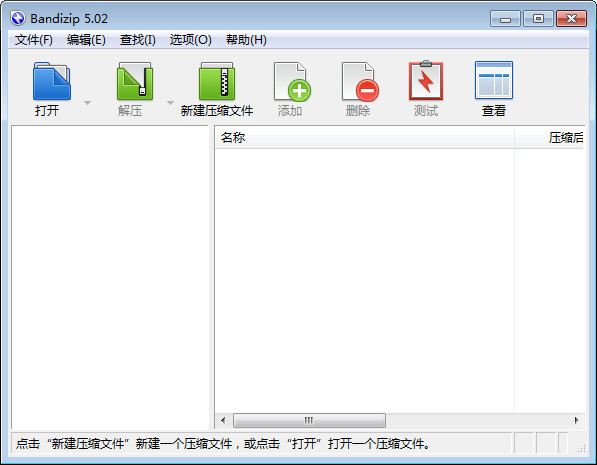Open the 编辑(E) menu

[86, 40]
